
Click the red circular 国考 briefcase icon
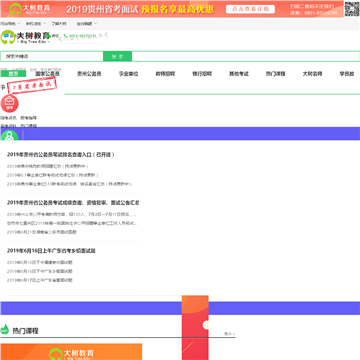10,104
